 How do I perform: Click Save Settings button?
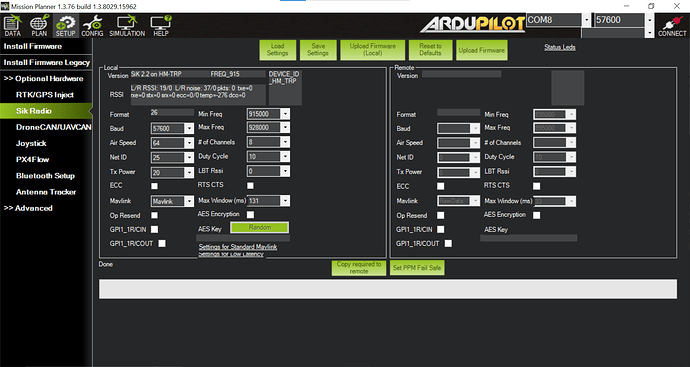318,50
